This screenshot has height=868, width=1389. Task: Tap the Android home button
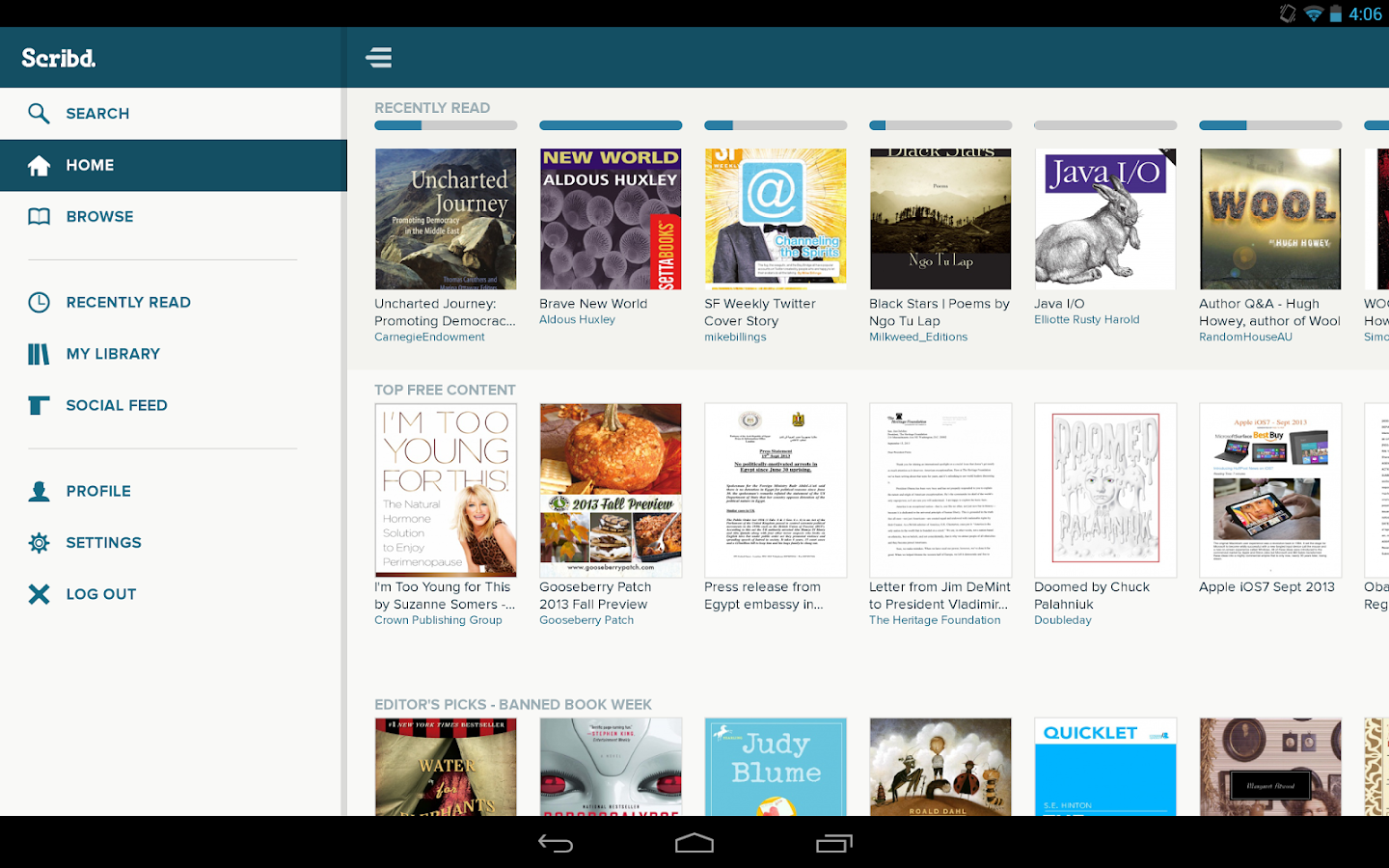(x=694, y=844)
